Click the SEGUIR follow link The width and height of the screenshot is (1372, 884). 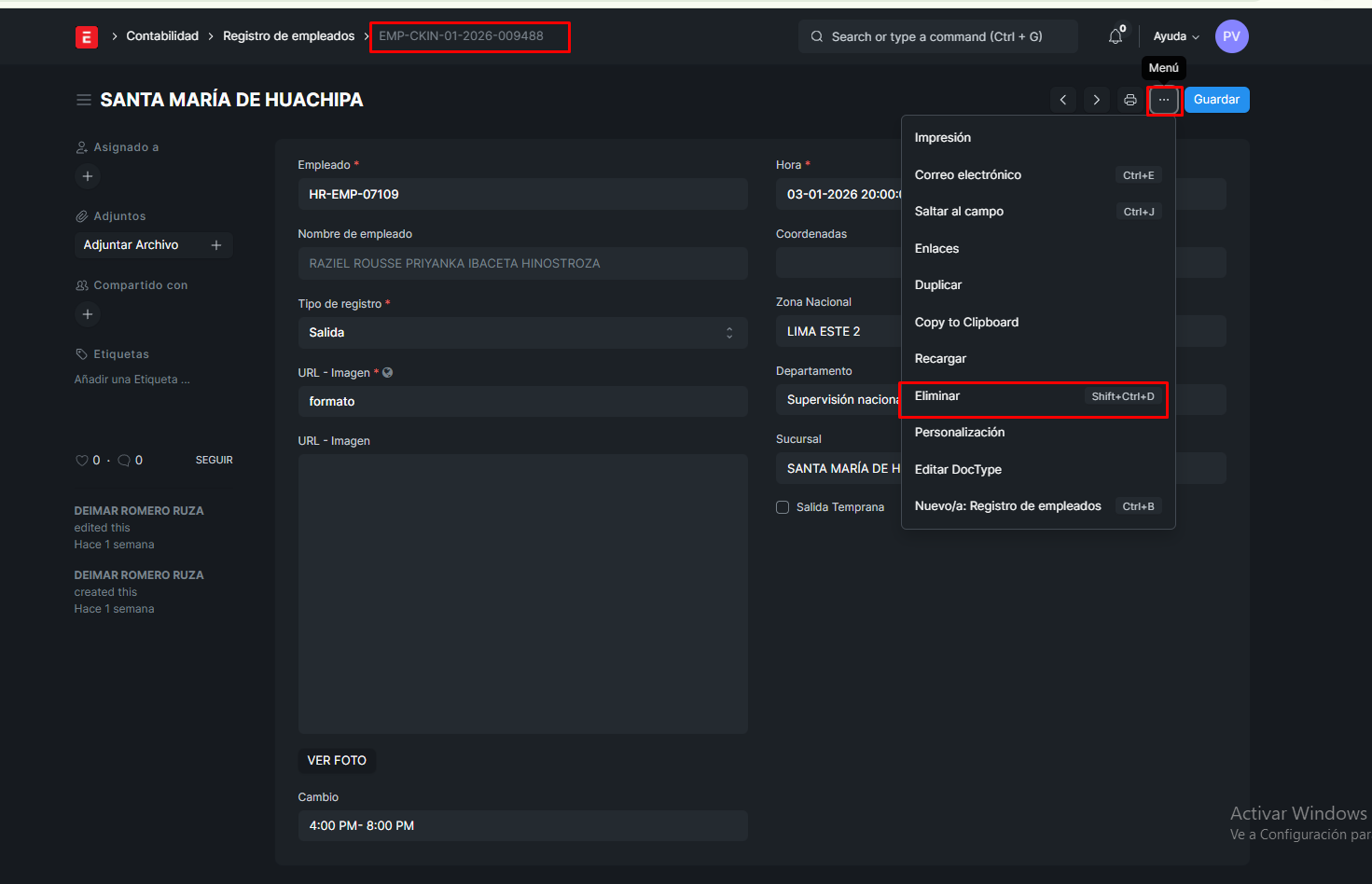[215, 461]
